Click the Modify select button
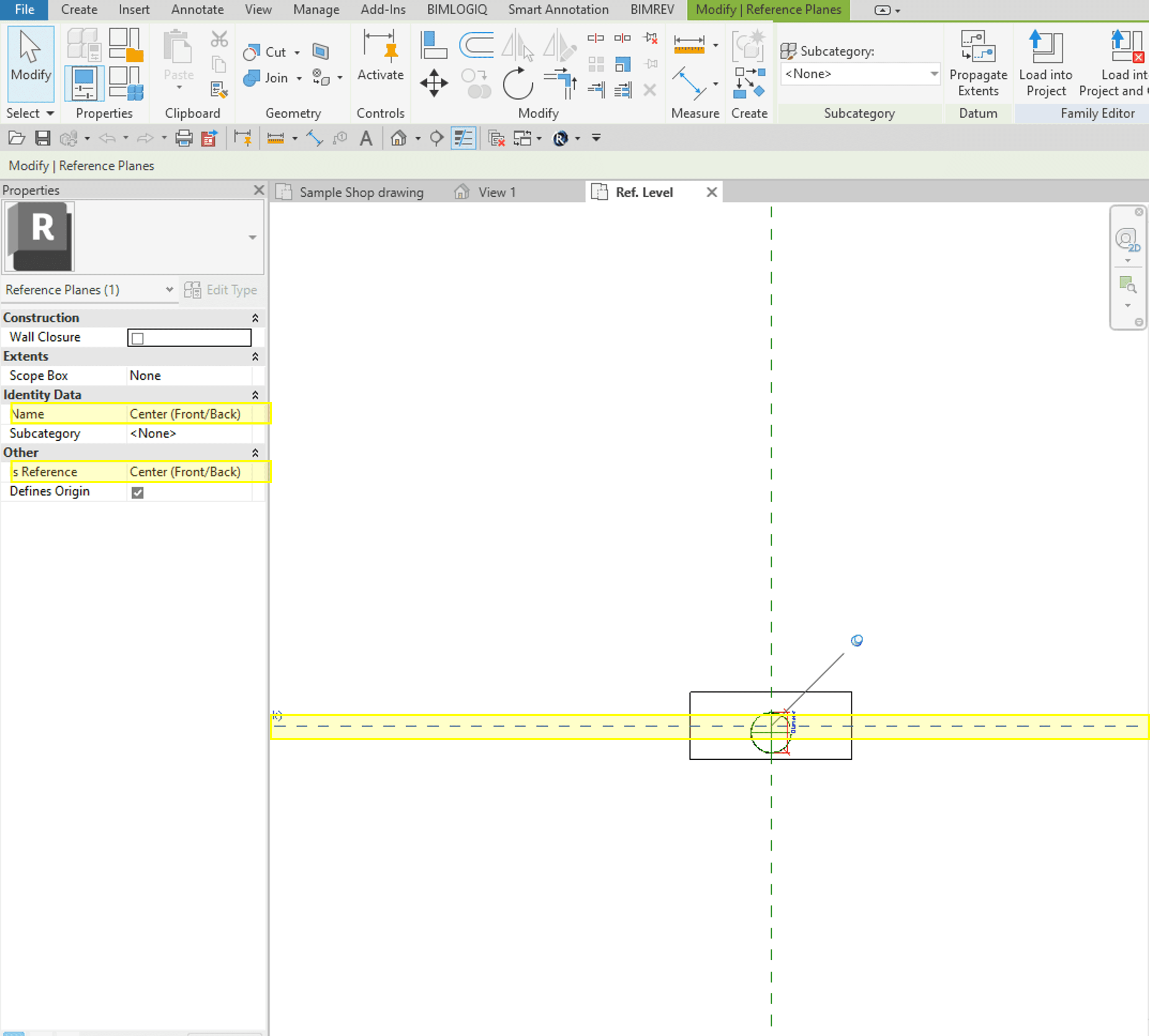 31,63
